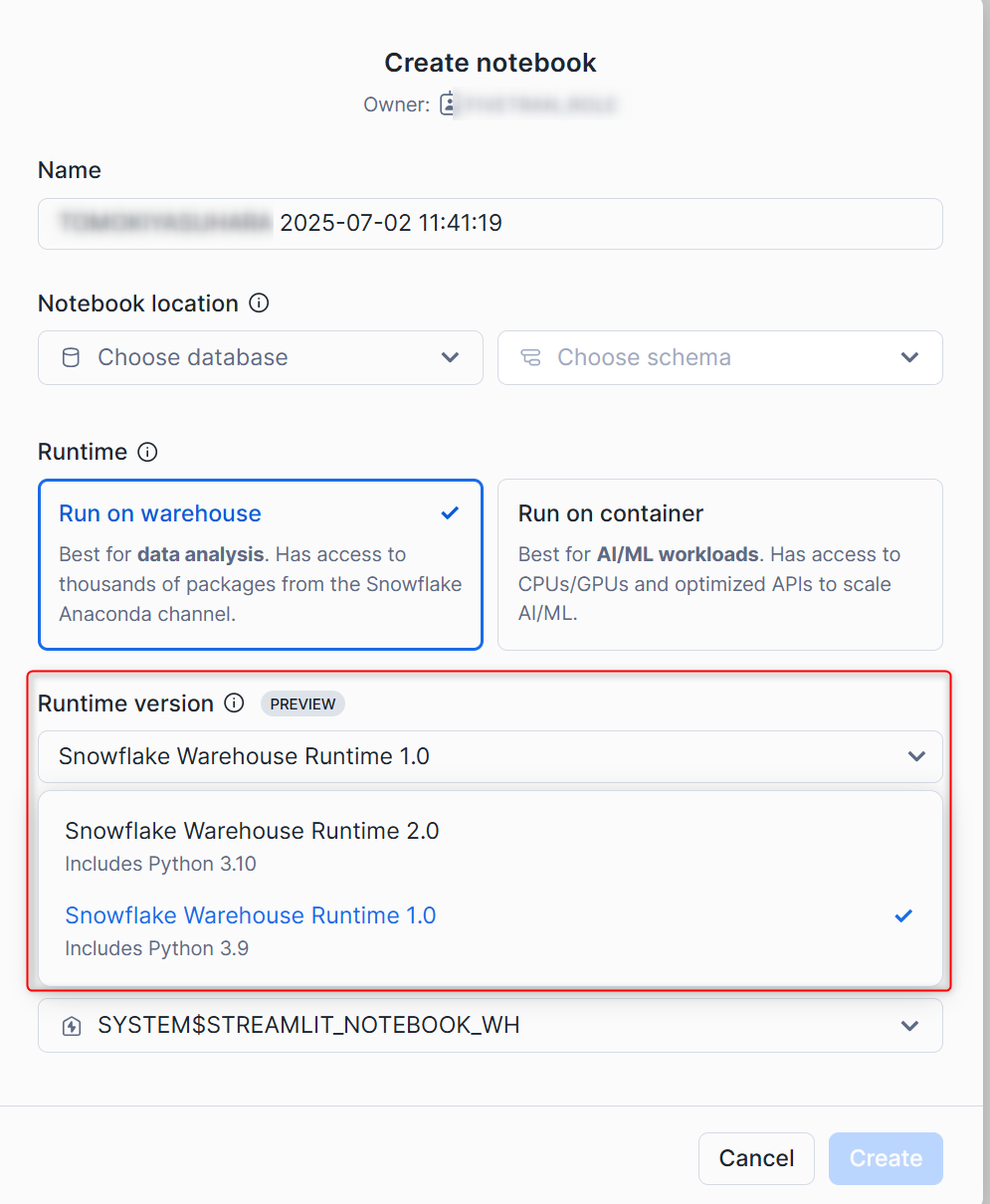Viewport: 990px width, 1204px height.
Task: Open the SYSTEM$STREAMLIT_NOTEBOOK_WH warehouse dropdown
Action: click(491, 1026)
